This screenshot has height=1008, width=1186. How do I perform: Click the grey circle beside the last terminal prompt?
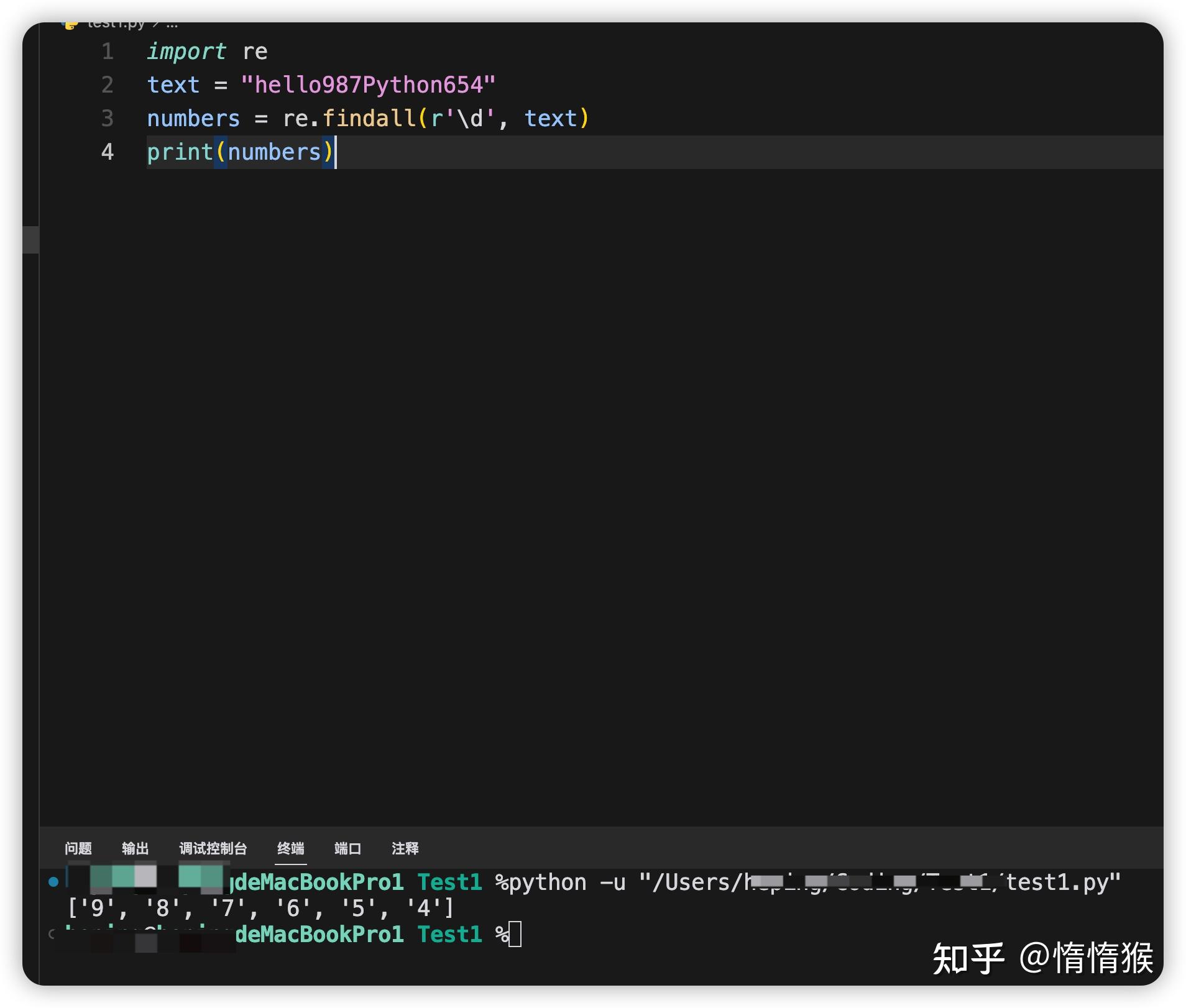[52, 933]
